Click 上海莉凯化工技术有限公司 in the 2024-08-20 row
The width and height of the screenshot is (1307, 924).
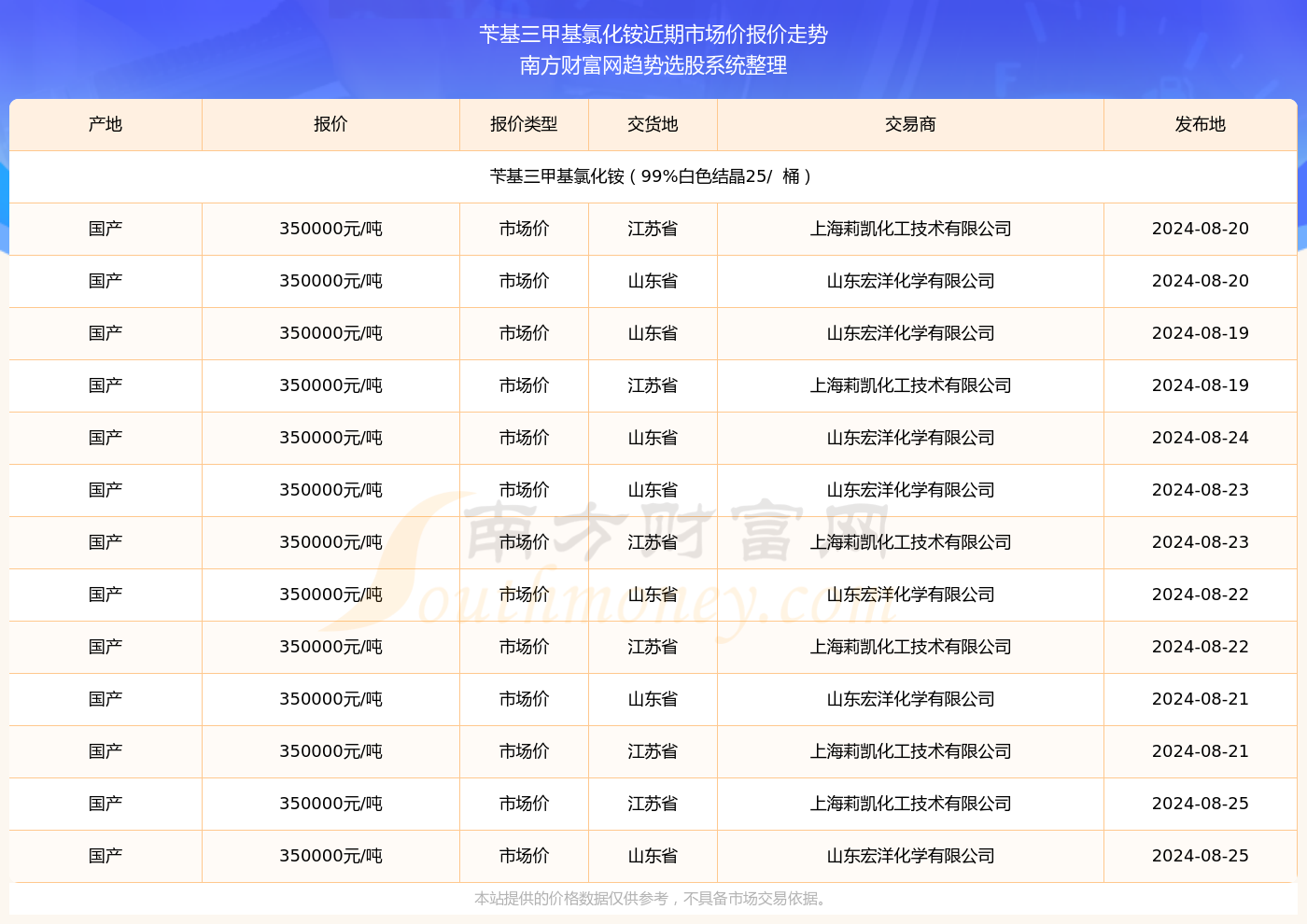pos(910,229)
